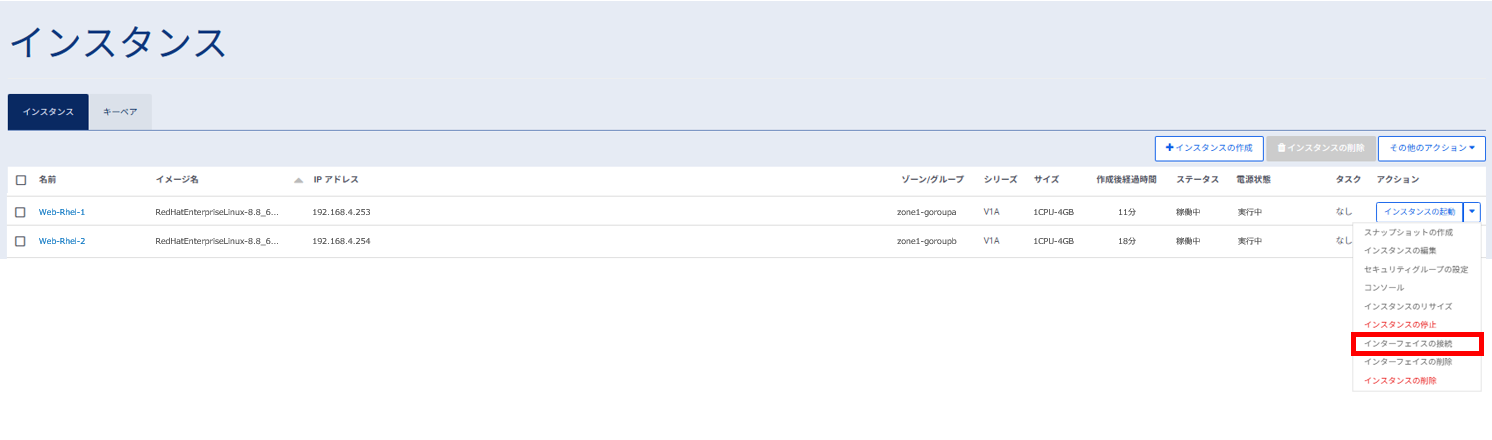Check the Web-Rhel-2 row checkbox

coord(21,241)
